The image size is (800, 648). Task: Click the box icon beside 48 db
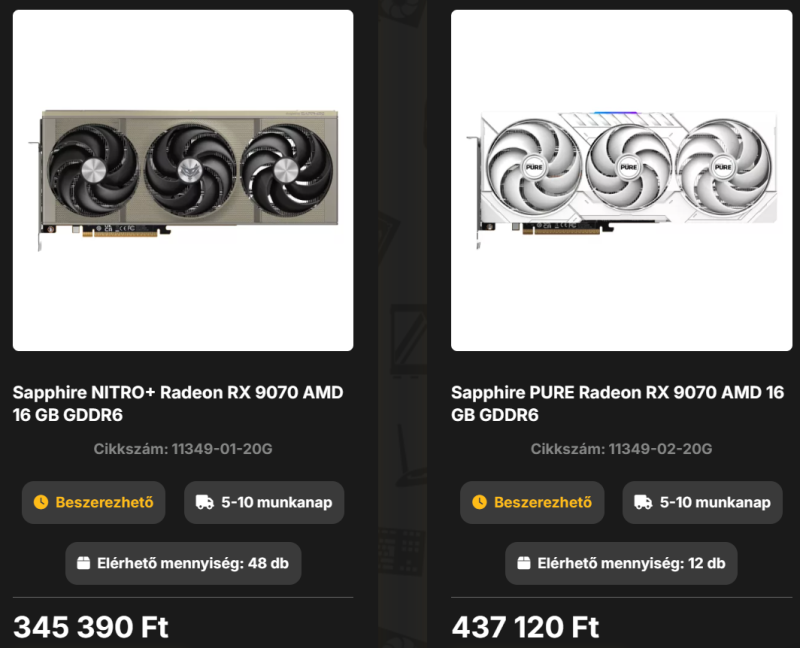tap(83, 563)
